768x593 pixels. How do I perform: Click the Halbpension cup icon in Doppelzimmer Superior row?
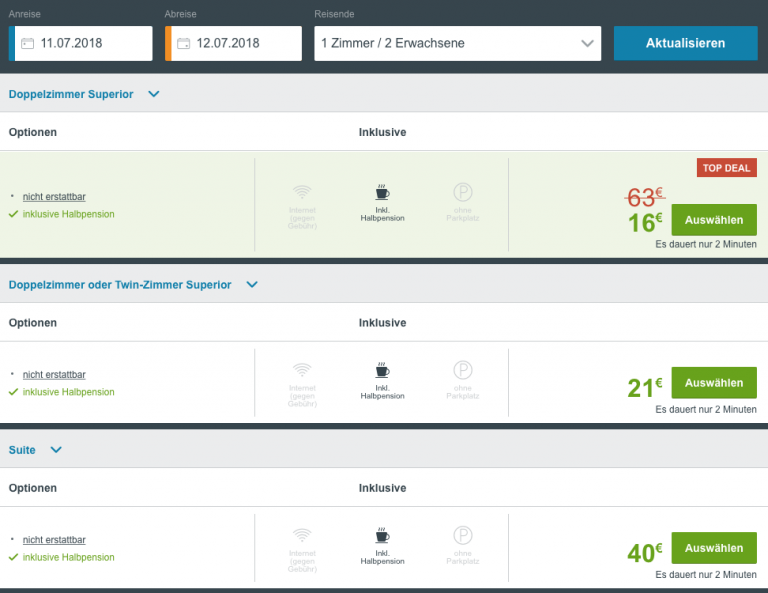382,192
